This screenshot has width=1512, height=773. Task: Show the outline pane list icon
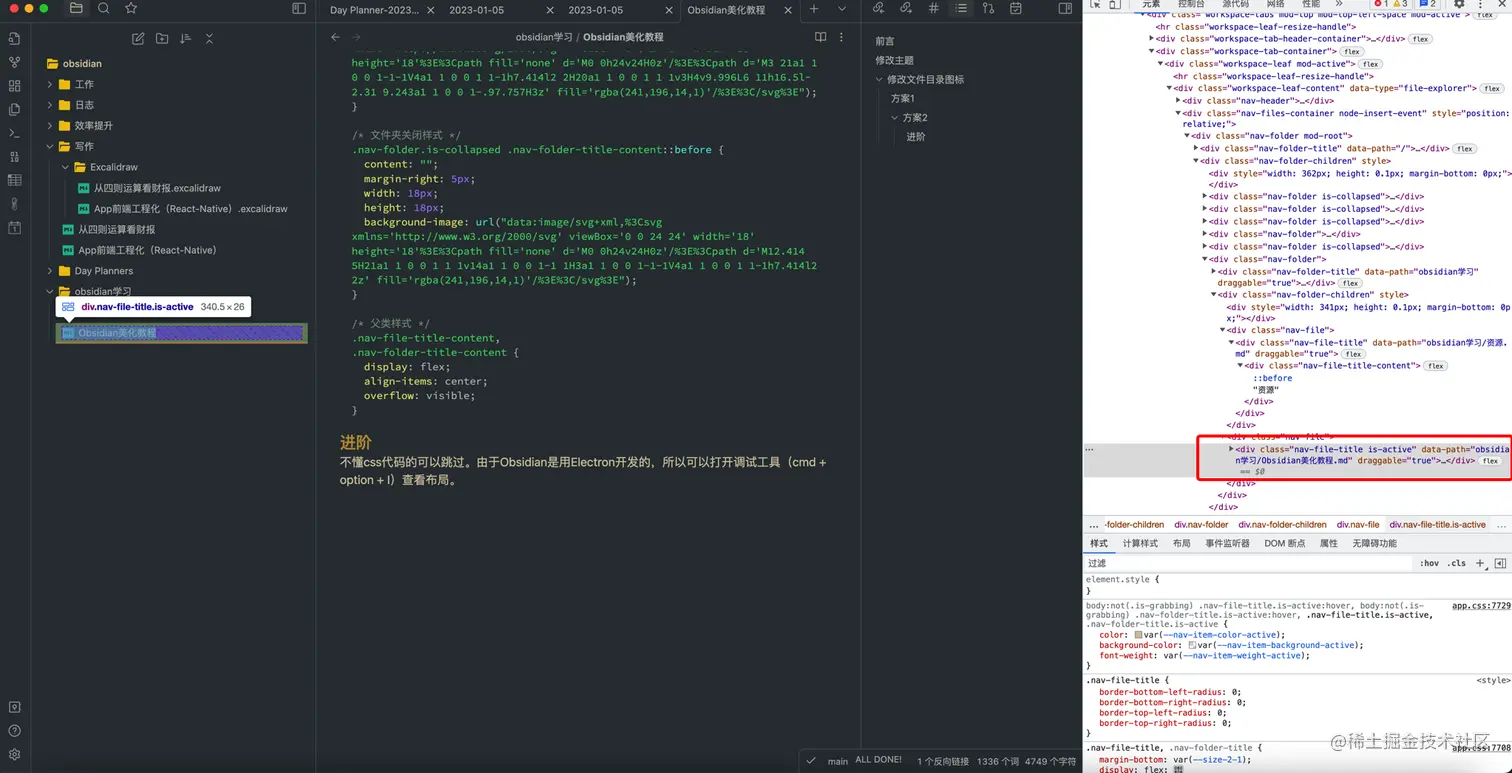[x=961, y=8]
